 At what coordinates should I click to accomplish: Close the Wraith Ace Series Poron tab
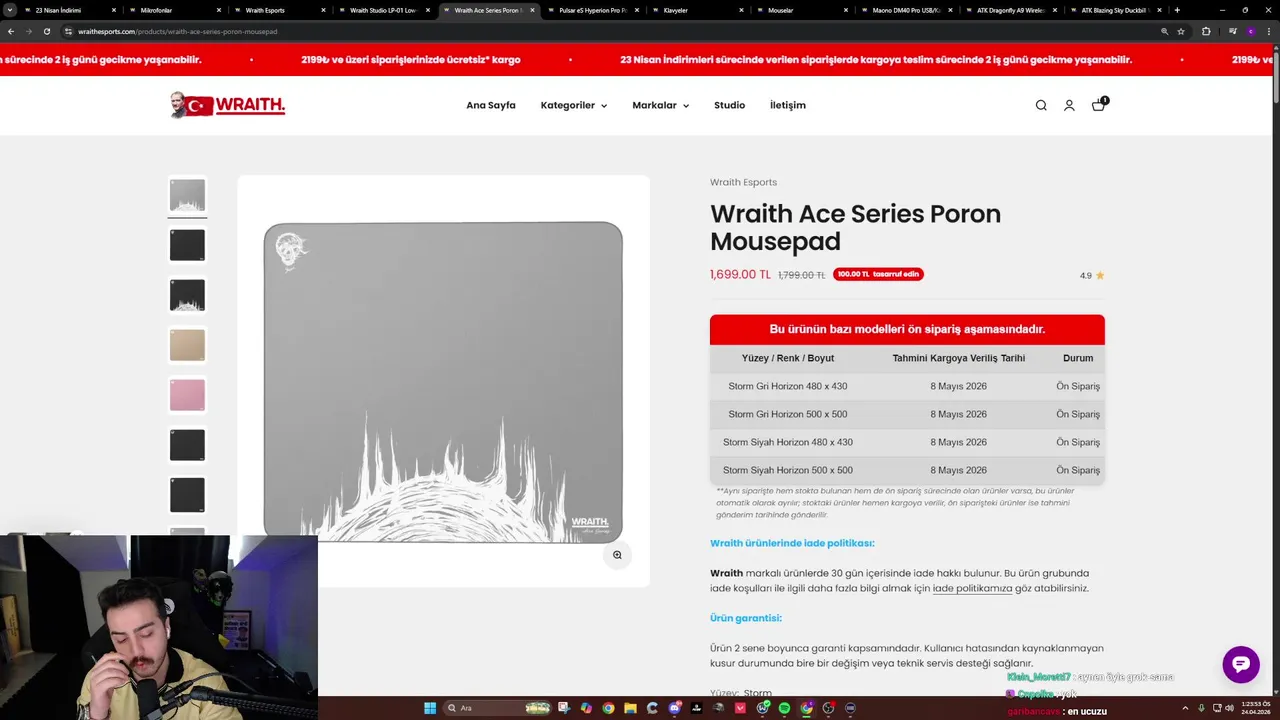pyautogui.click(x=532, y=10)
